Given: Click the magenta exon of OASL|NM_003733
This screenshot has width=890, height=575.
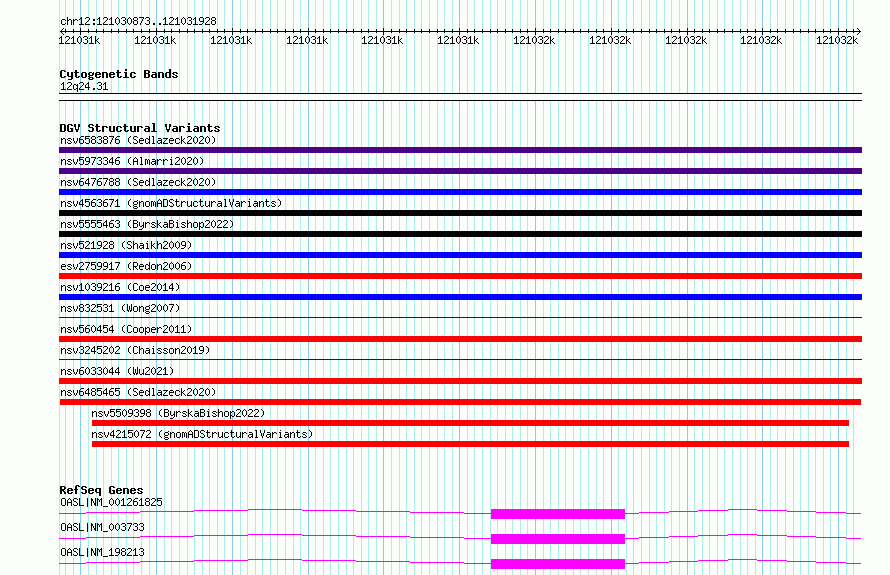Looking at the screenshot, I should 558,539.
